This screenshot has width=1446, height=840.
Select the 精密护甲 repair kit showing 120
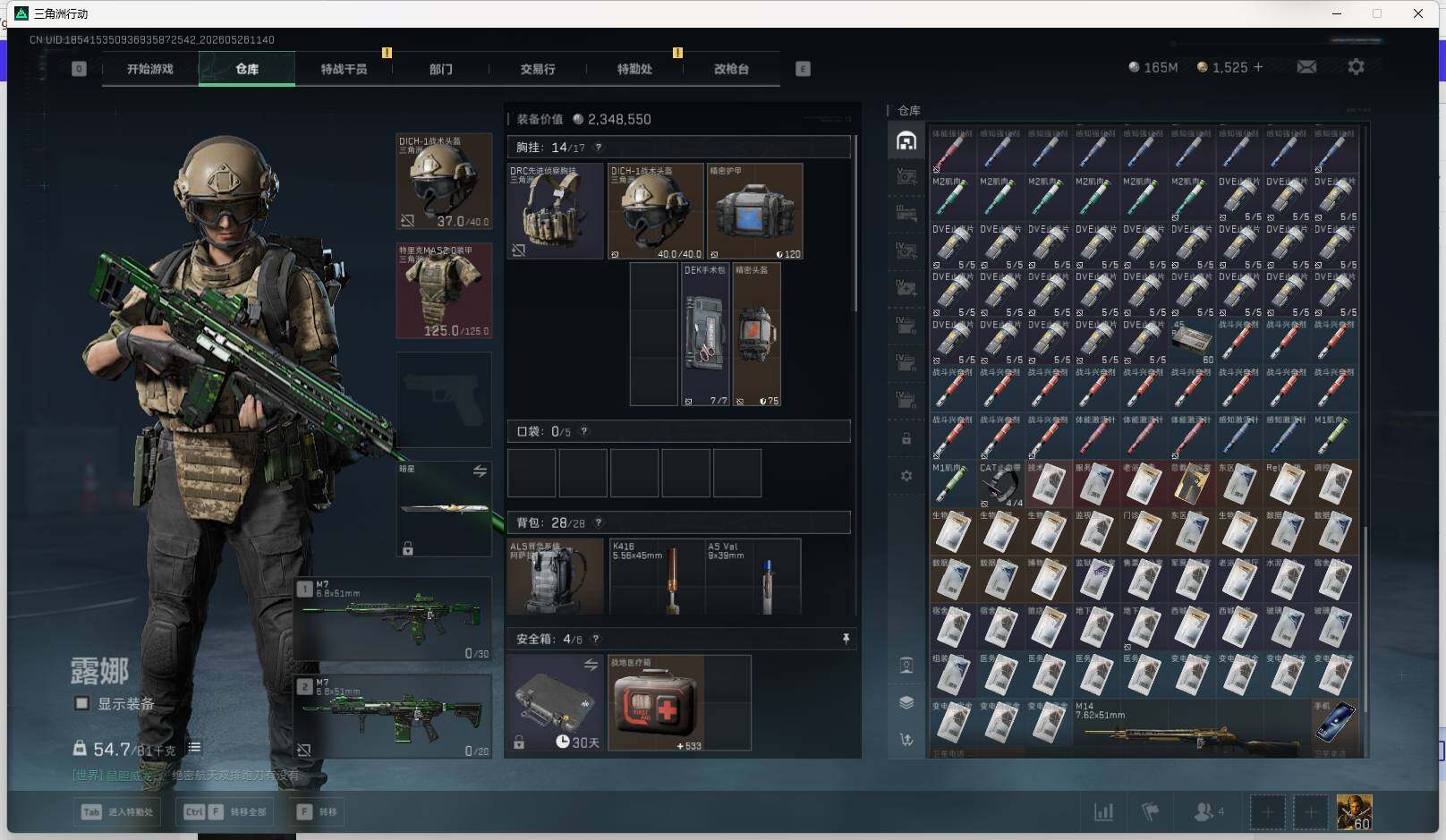[x=754, y=211]
